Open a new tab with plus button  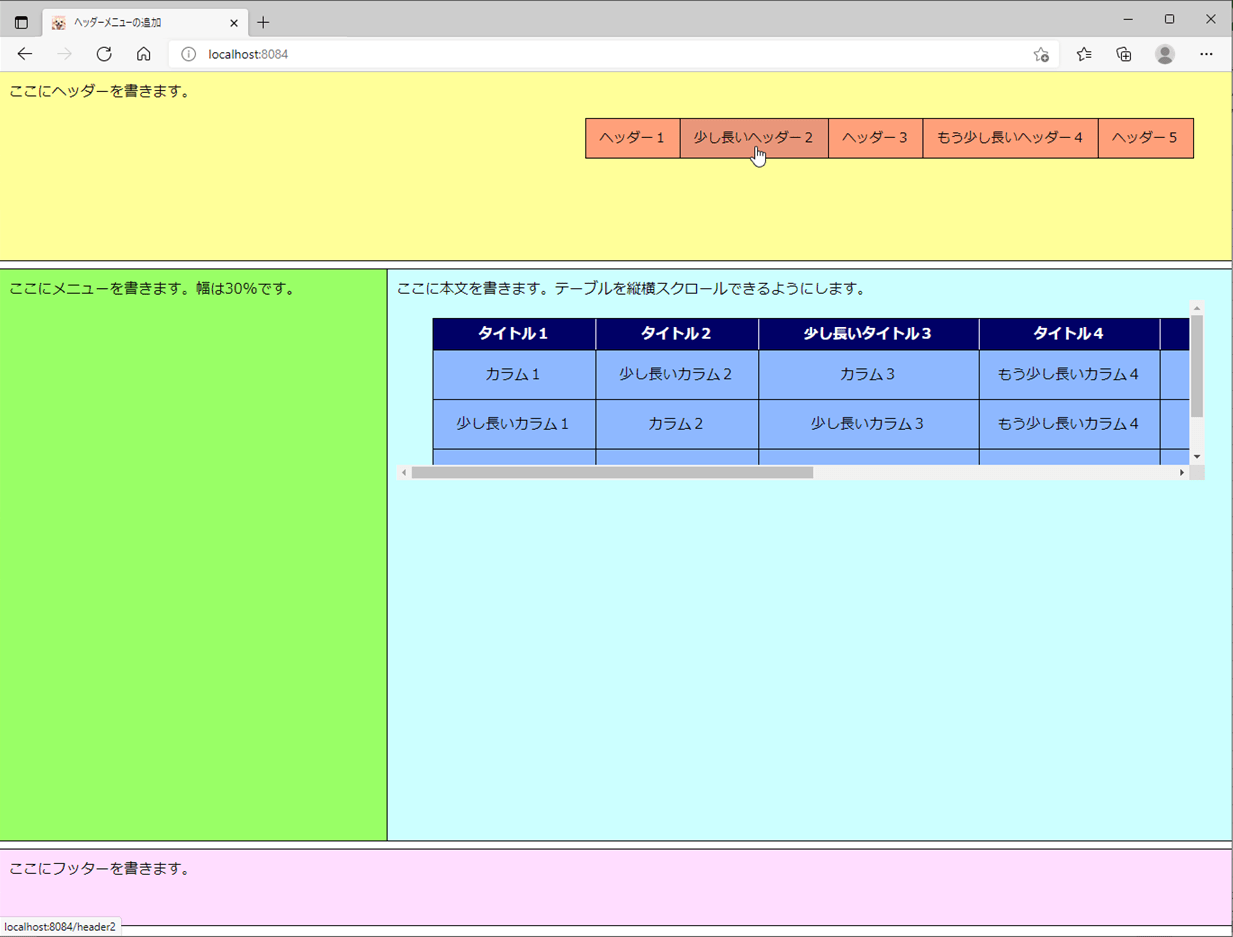coord(264,22)
